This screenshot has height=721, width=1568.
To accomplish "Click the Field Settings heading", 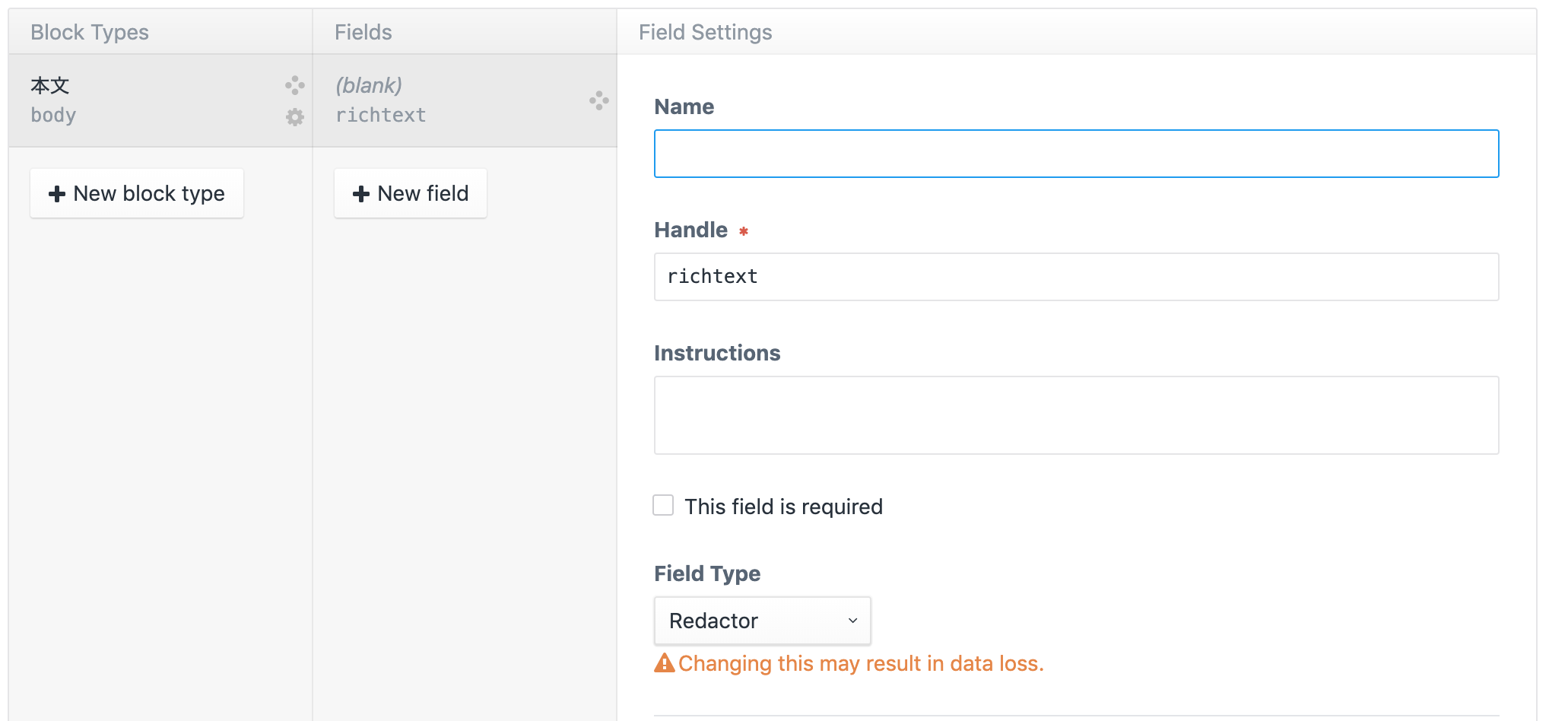I will pyautogui.click(x=705, y=32).
